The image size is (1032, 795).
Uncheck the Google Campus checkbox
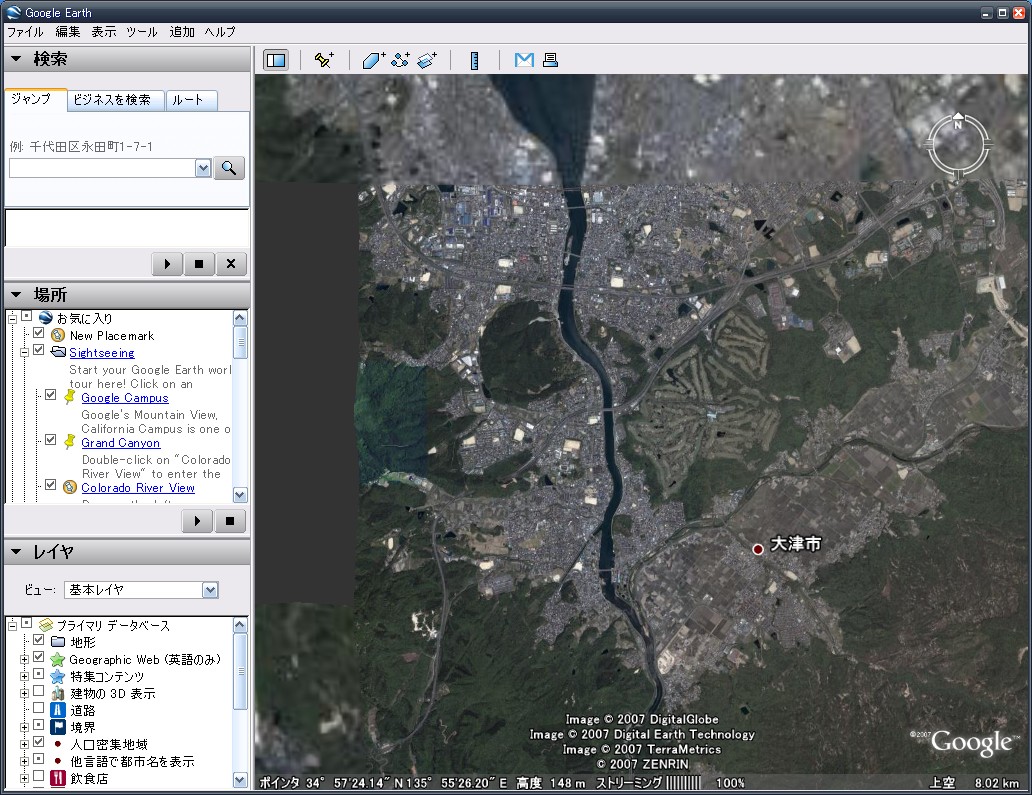click(51, 394)
